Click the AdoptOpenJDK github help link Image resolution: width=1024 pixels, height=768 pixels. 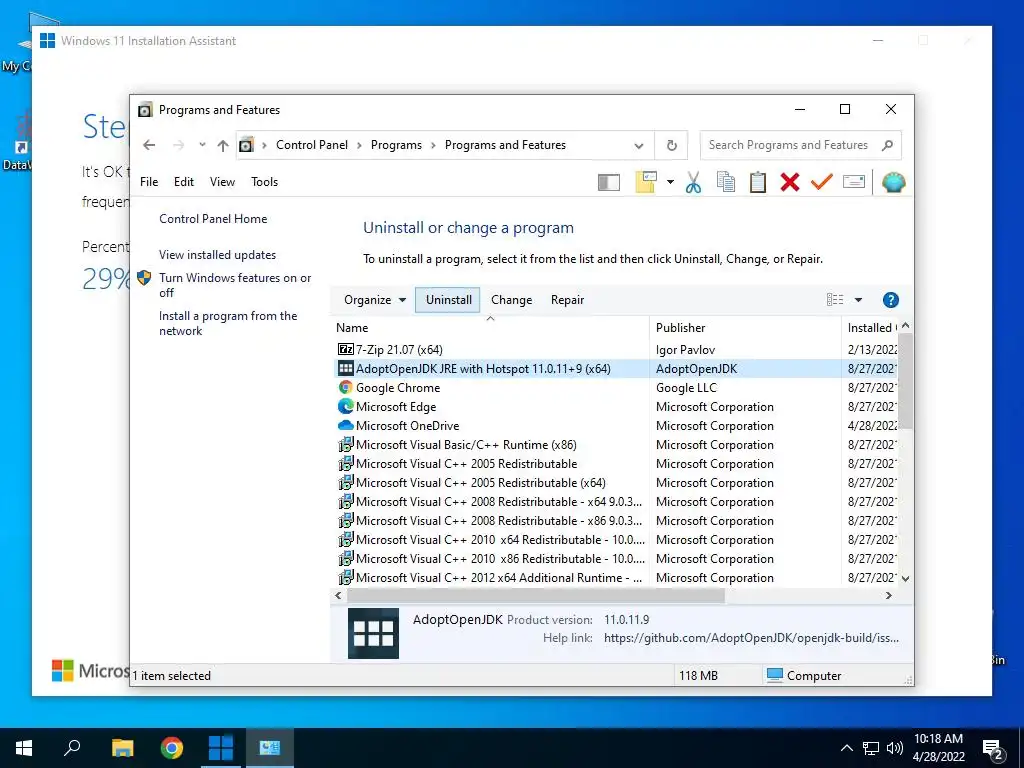pyautogui.click(x=751, y=638)
